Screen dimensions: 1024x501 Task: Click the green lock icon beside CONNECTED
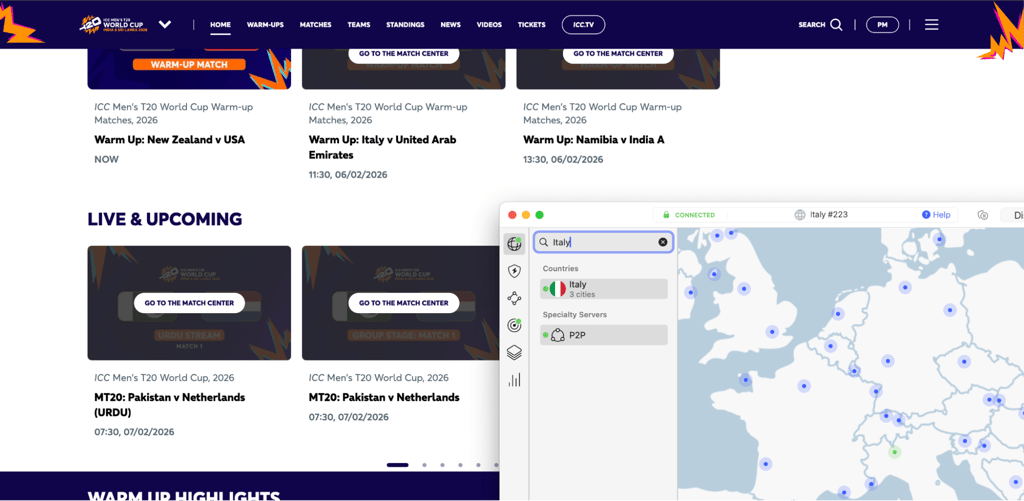point(666,215)
